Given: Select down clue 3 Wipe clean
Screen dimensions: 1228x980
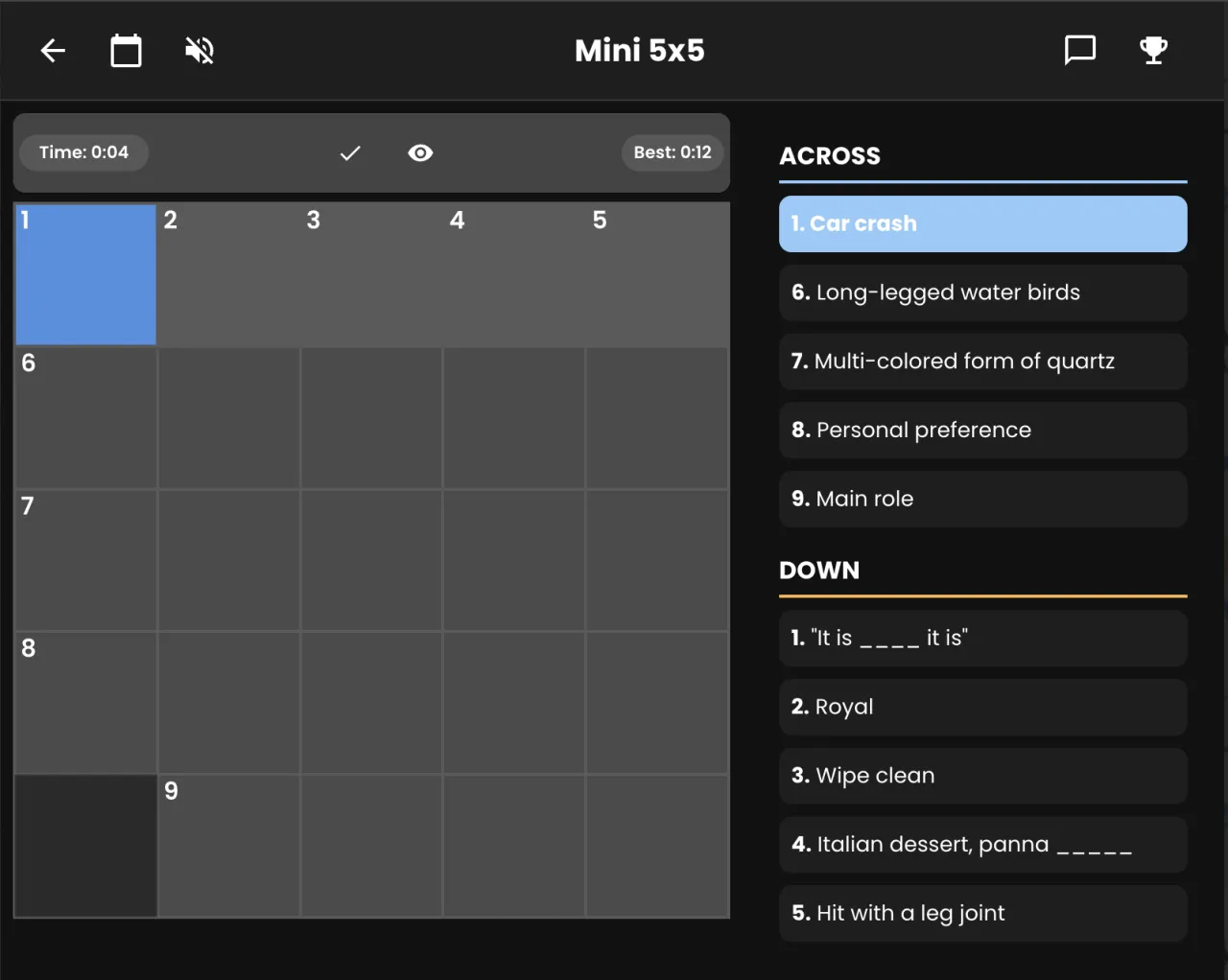Looking at the screenshot, I should [982, 776].
